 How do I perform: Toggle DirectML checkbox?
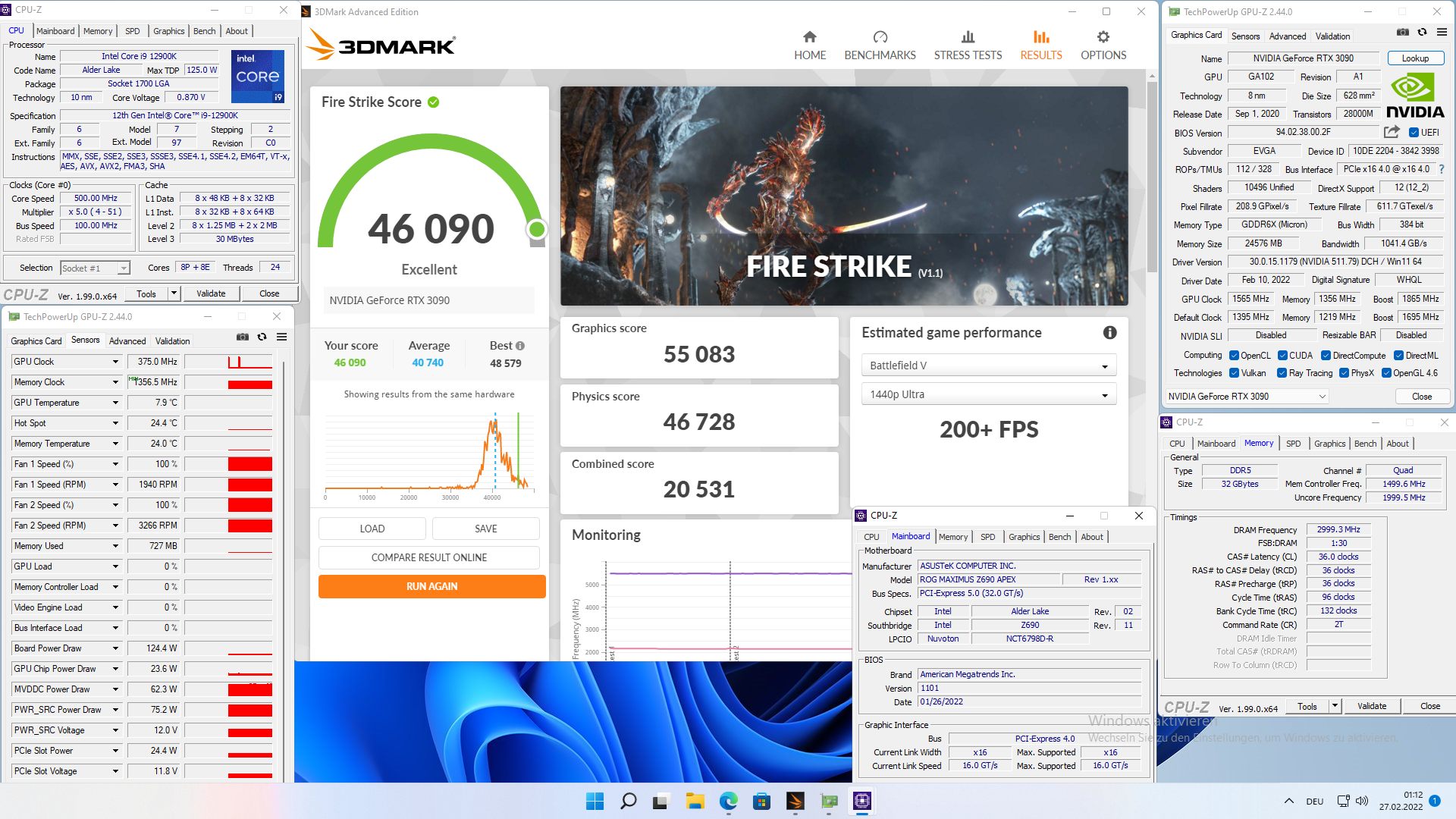pos(1398,356)
